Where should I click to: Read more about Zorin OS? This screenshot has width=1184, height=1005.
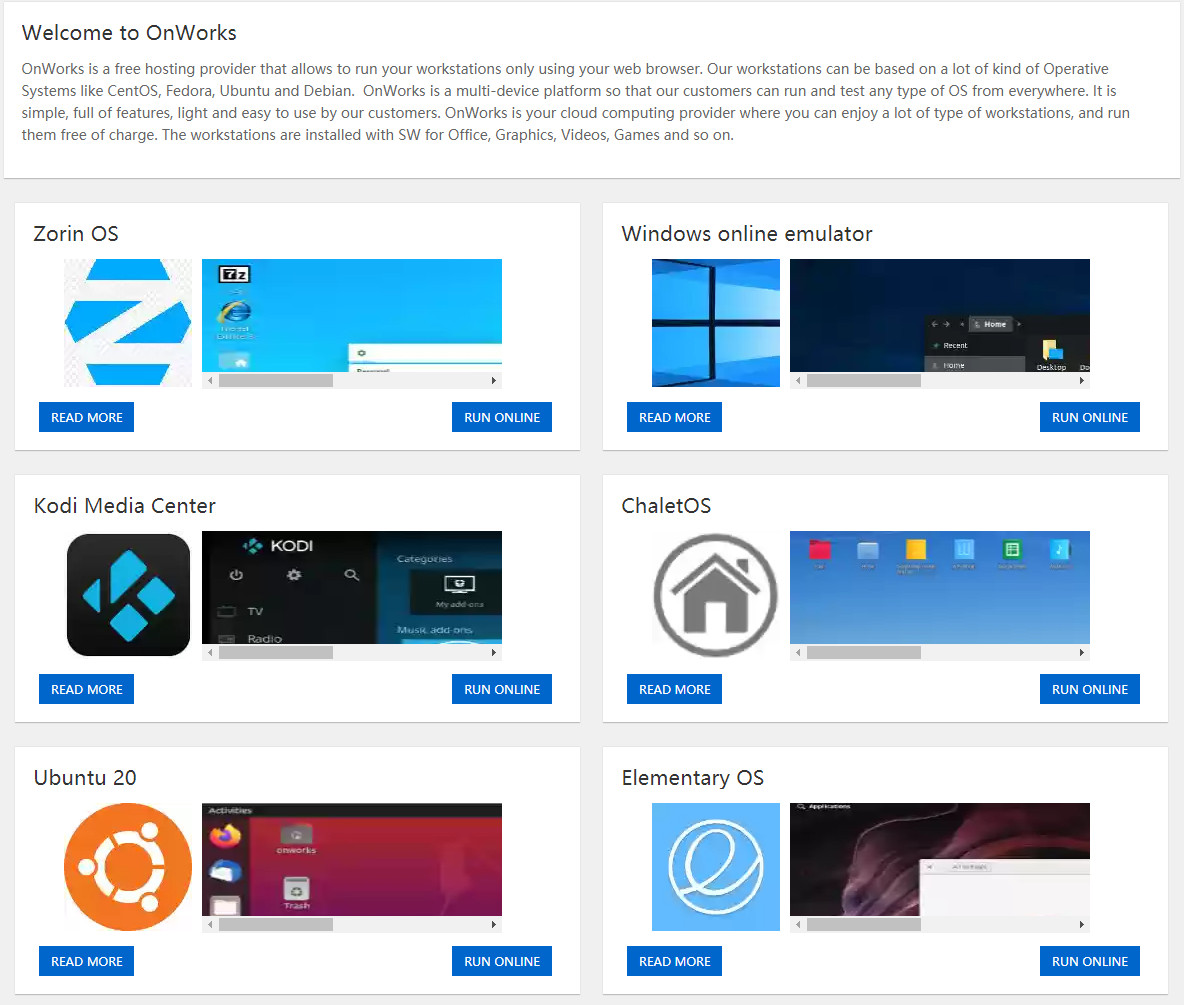click(x=86, y=417)
